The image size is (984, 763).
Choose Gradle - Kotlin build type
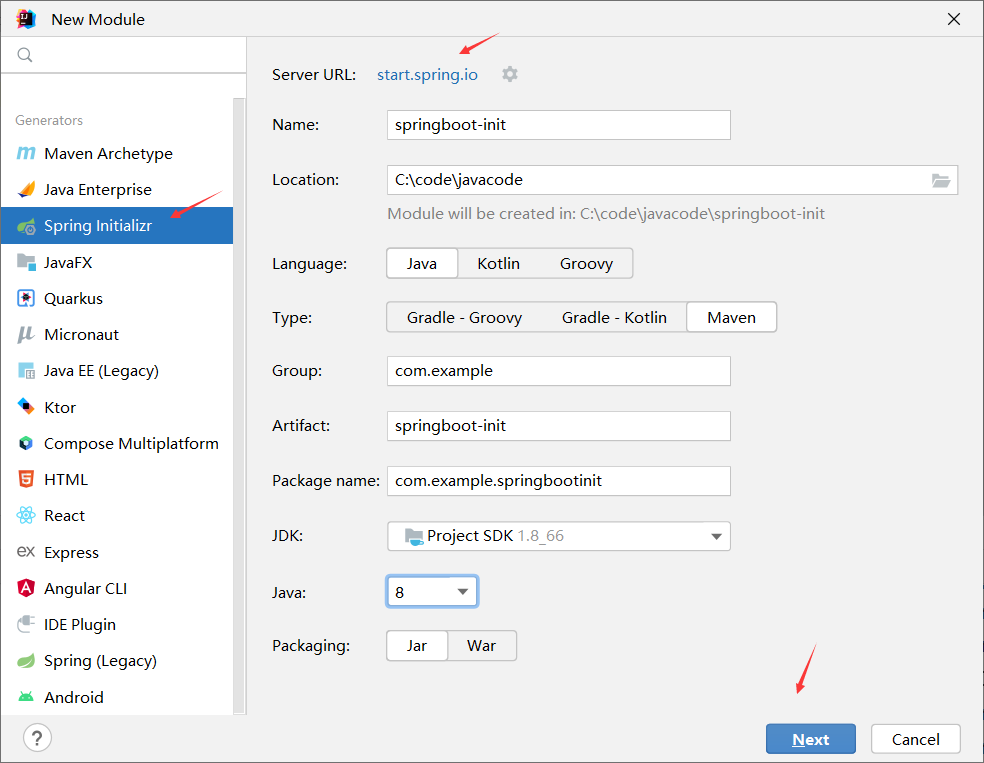point(614,317)
